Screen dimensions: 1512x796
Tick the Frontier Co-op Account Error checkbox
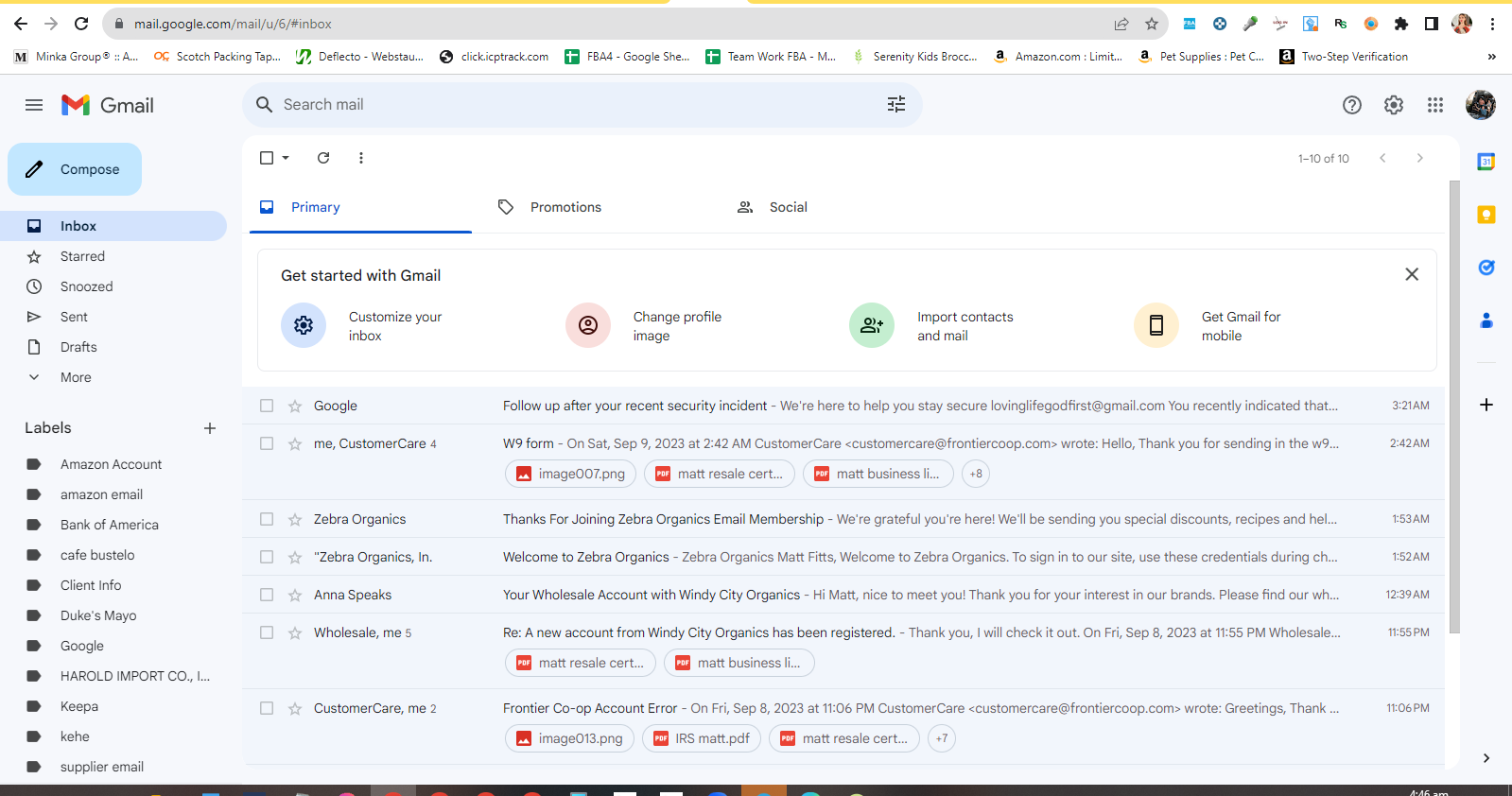[x=267, y=708]
